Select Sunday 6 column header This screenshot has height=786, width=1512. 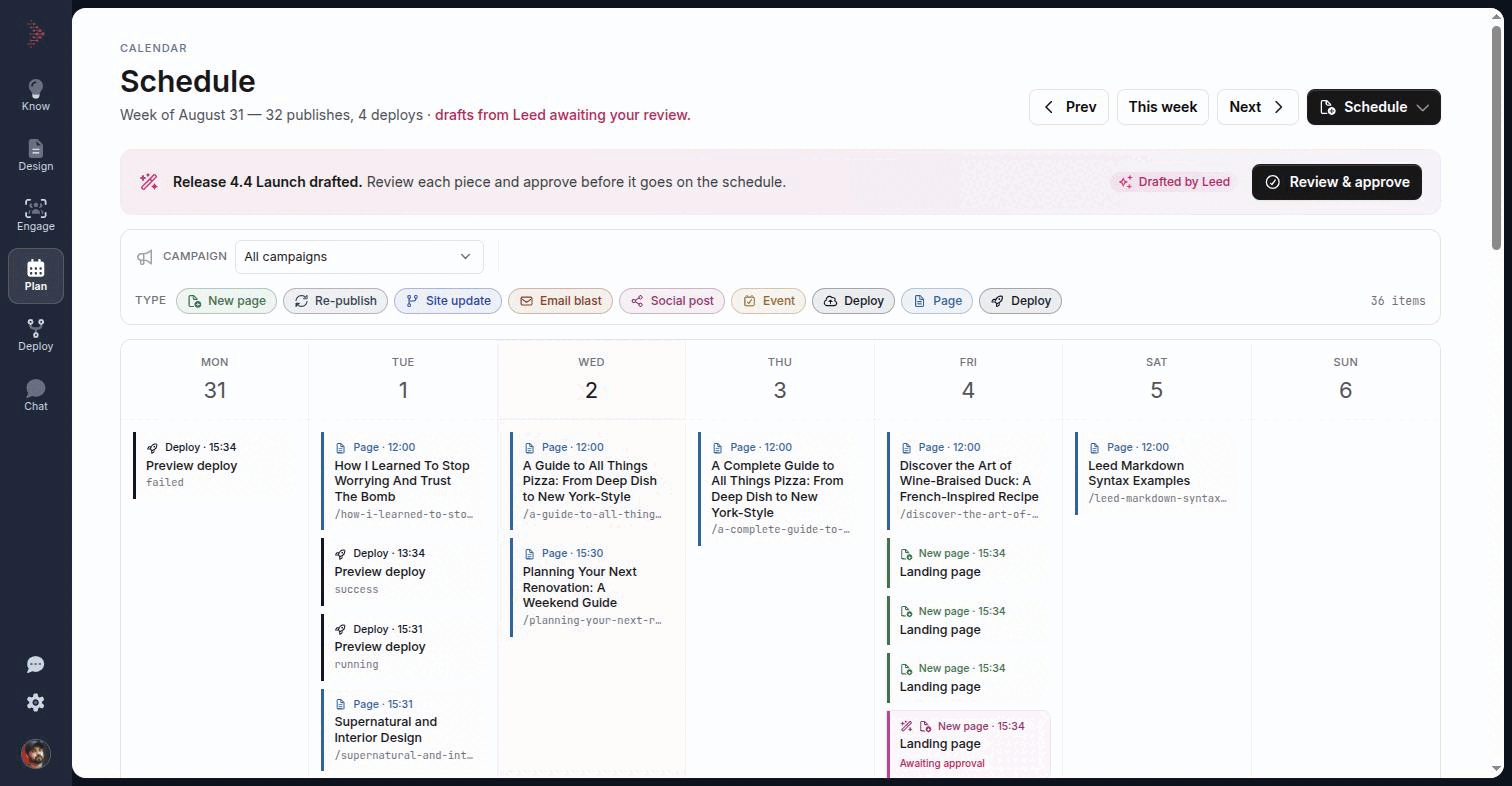click(x=1345, y=380)
